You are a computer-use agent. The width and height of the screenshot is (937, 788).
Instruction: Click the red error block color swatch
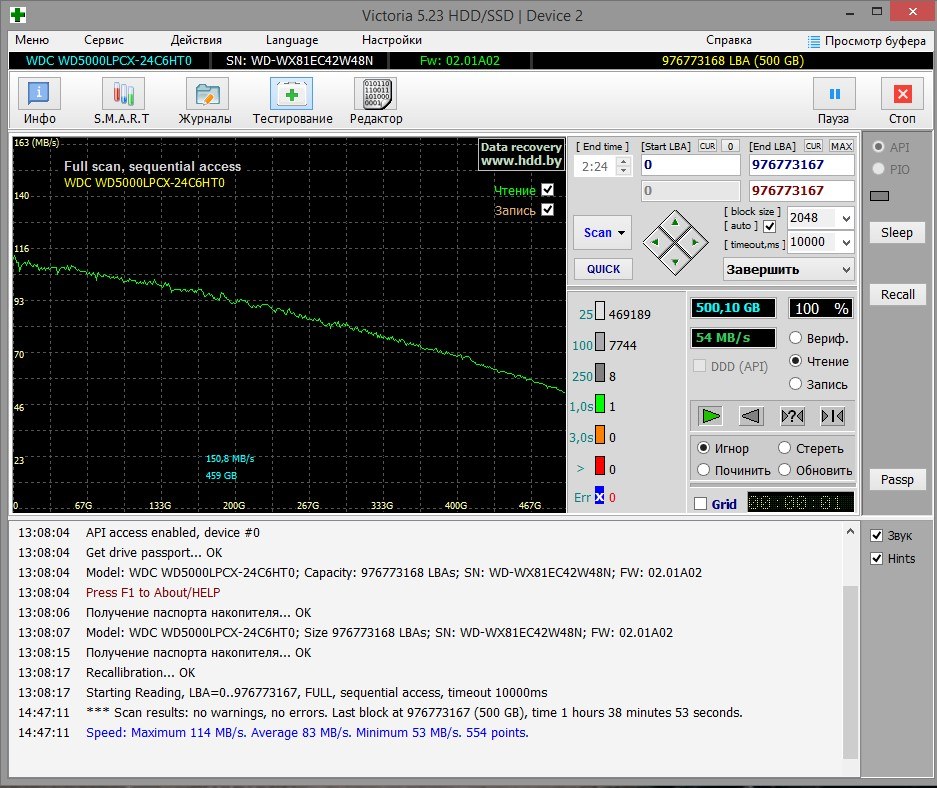tap(600, 466)
